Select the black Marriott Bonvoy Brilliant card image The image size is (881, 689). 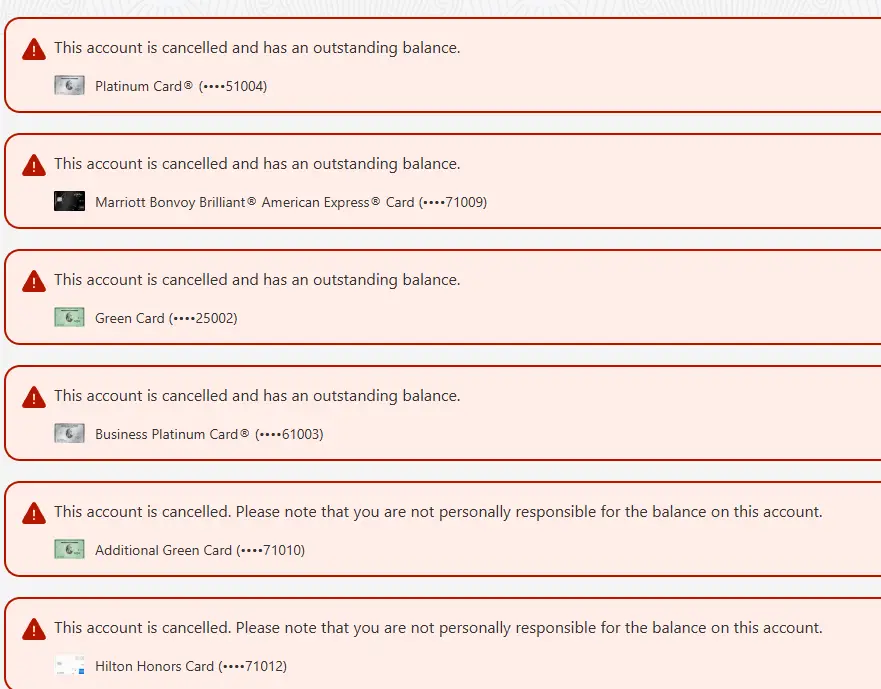69,202
